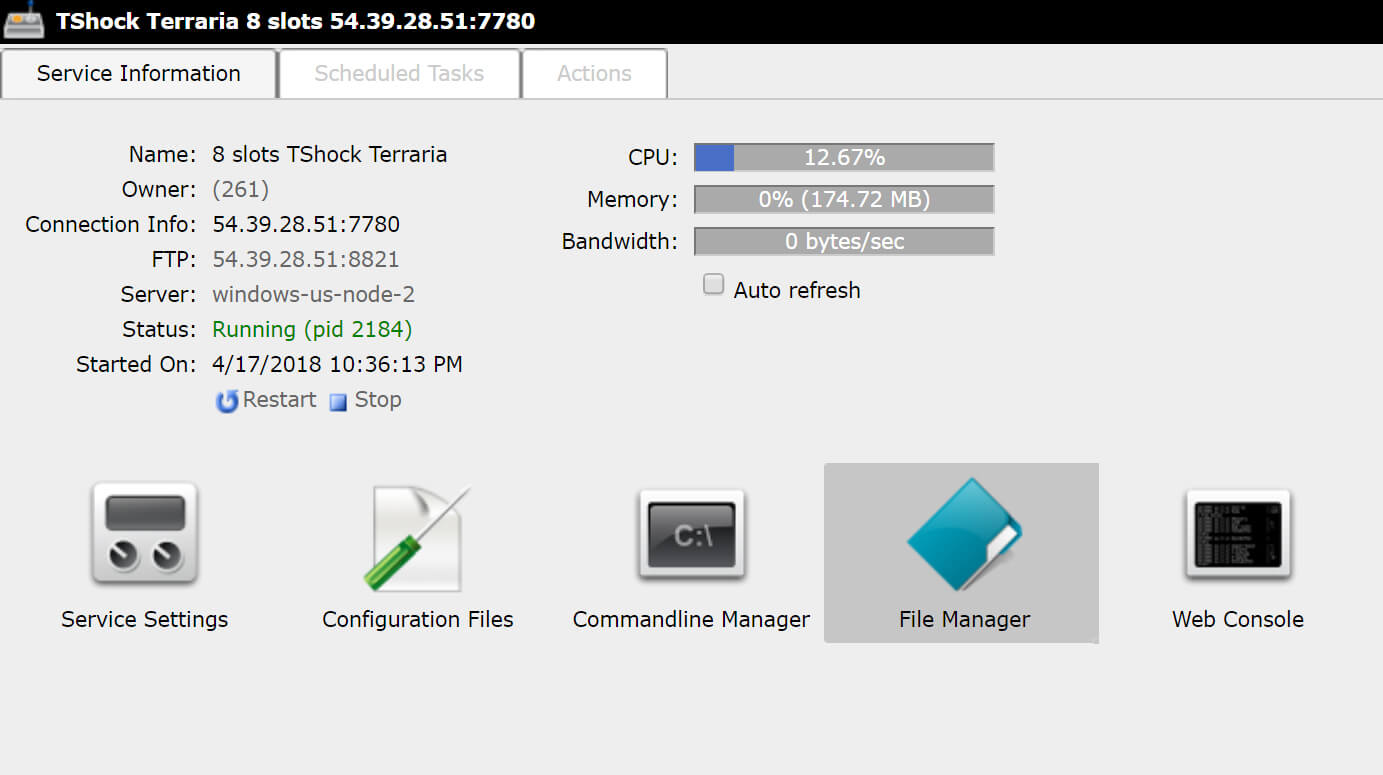Click the Configuration Files label
1383x775 pixels.
click(417, 620)
